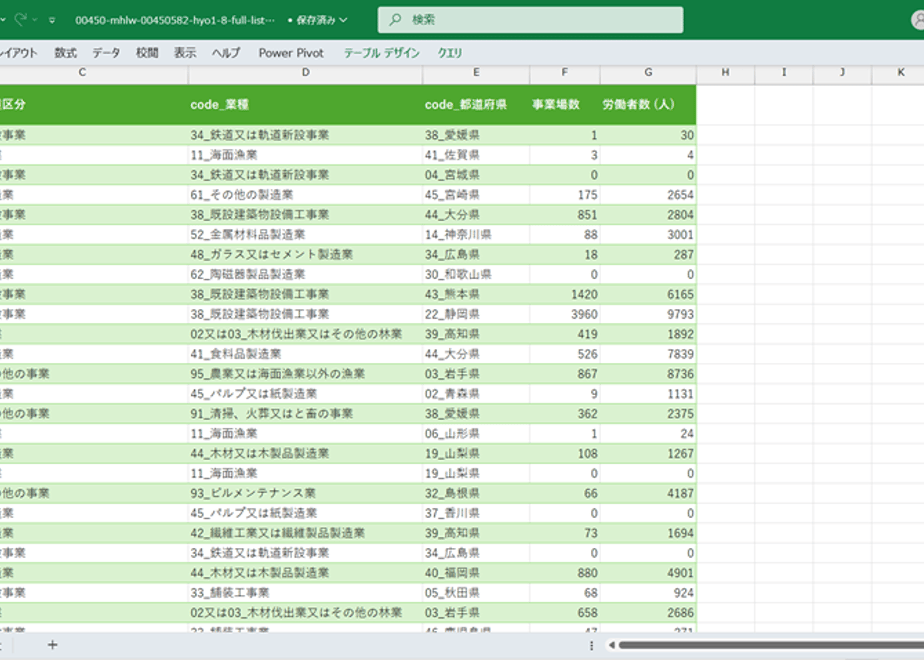Viewport: 924px width, 660px height.
Task: Select the cell 22_静岡県
Action: [x=476, y=314]
